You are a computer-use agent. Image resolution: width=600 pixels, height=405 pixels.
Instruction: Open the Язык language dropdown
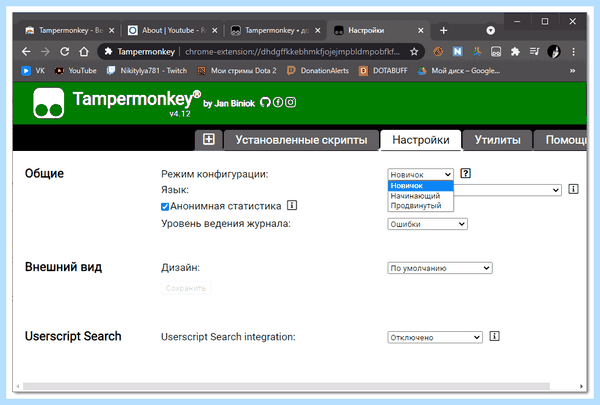tap(507, 190)
